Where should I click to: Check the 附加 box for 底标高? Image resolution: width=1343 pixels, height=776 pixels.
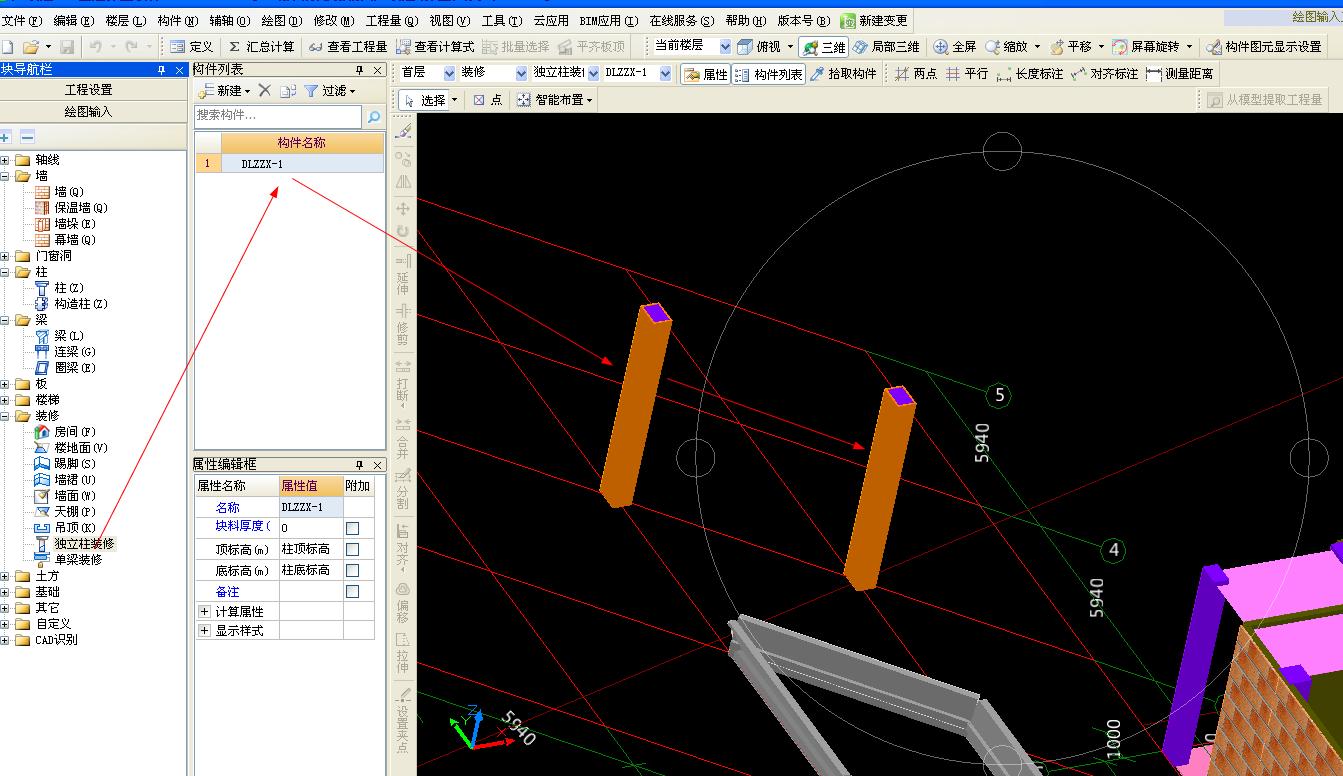352,570
